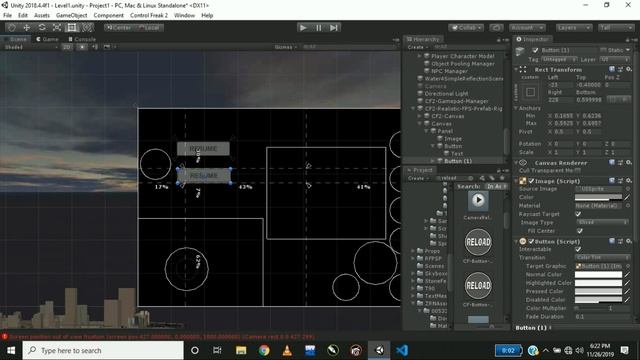This screenshot has width=640, height=360.
Task: Select the Scale tool
Action: (x=57, y=27)
